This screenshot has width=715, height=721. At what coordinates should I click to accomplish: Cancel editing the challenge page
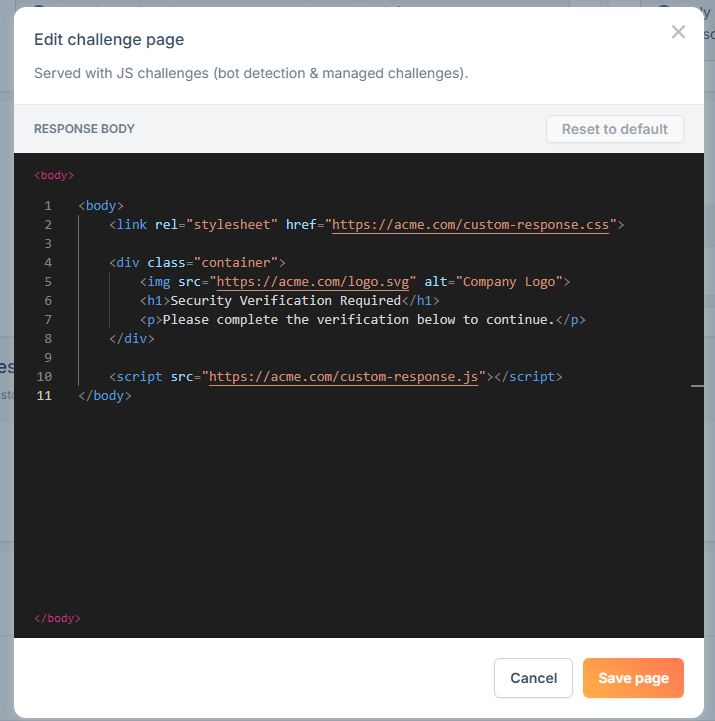(533, 678)
